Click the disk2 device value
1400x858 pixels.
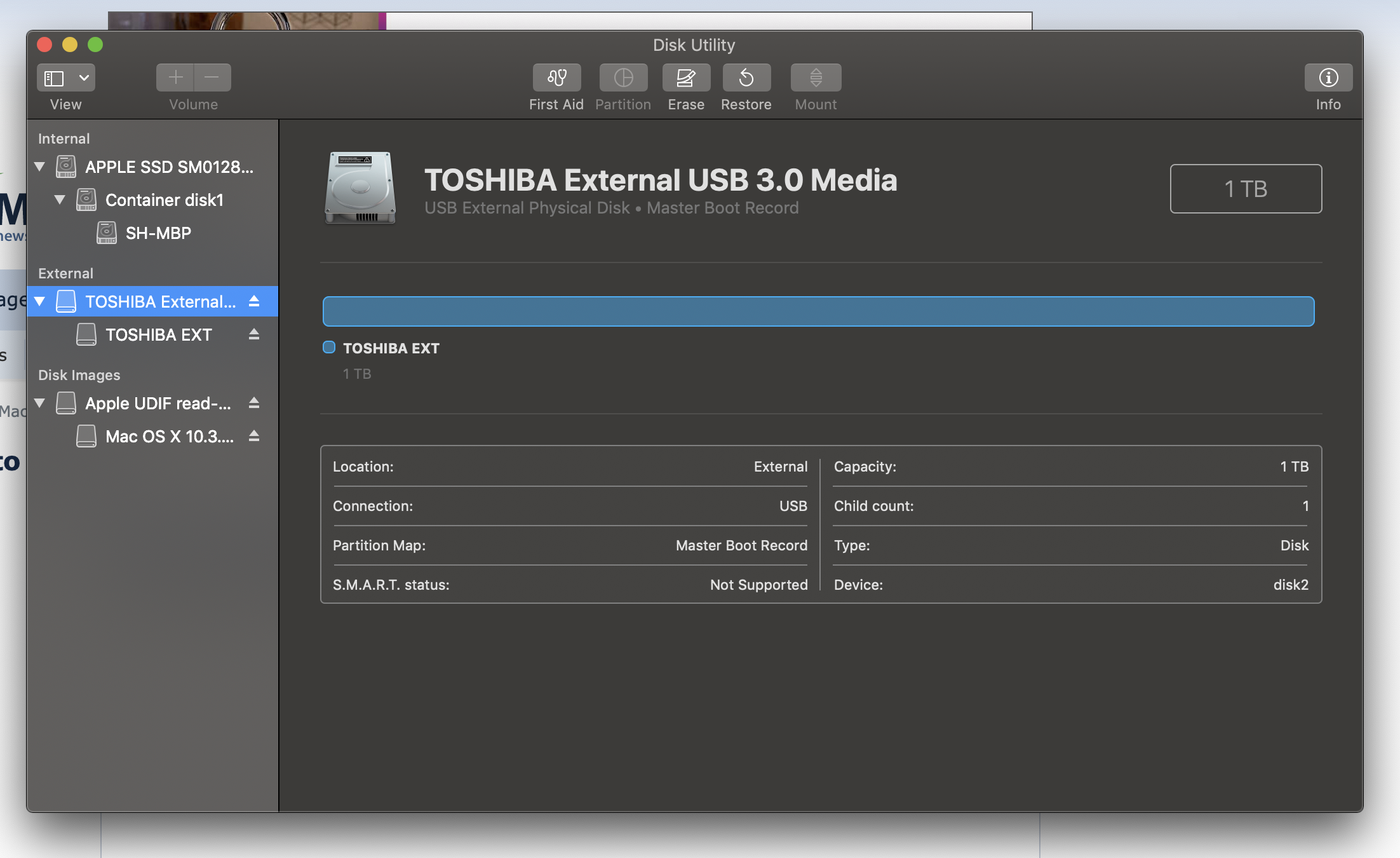(x=1291, y=585)
